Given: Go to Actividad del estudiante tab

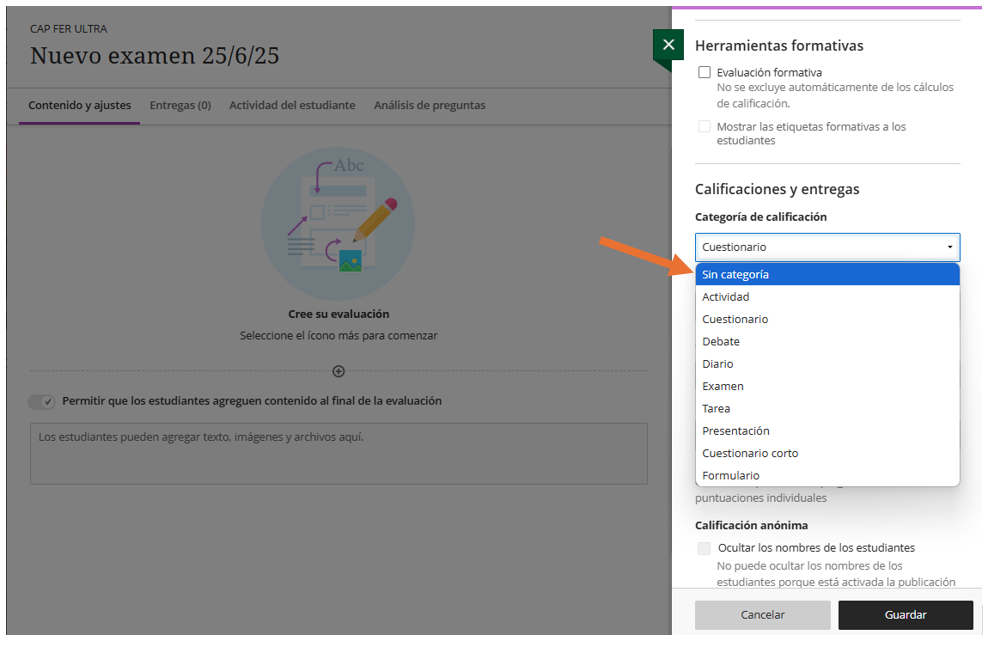Looking at the screenshot, I should (292, 105).
